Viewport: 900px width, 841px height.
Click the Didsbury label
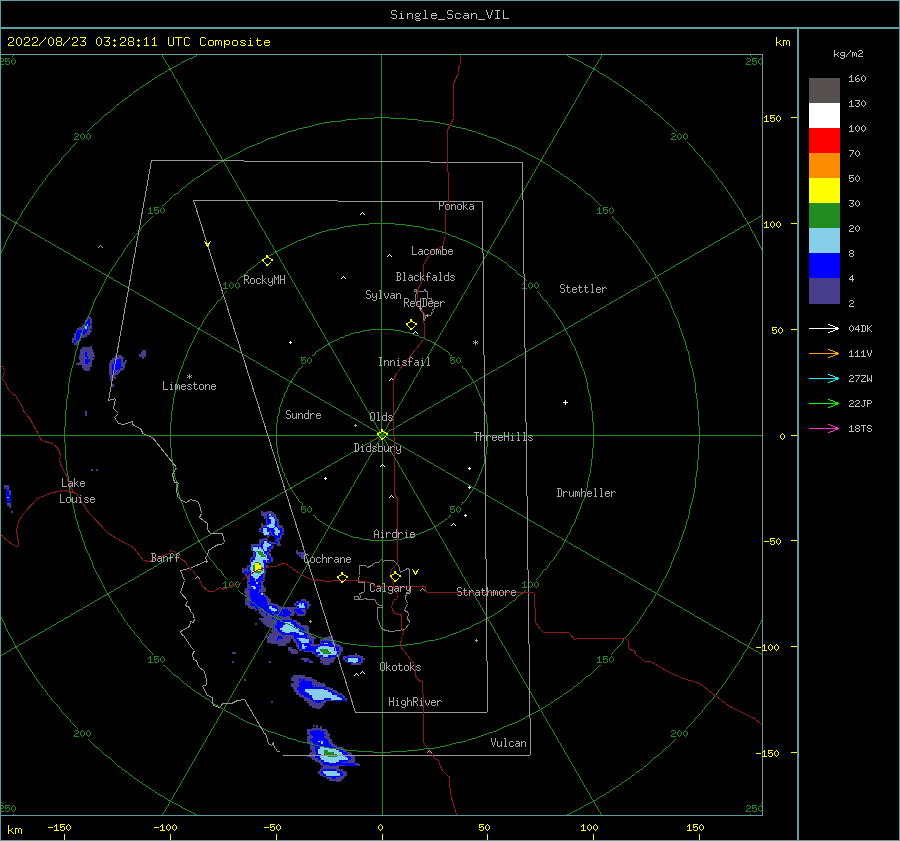(377, 448)
